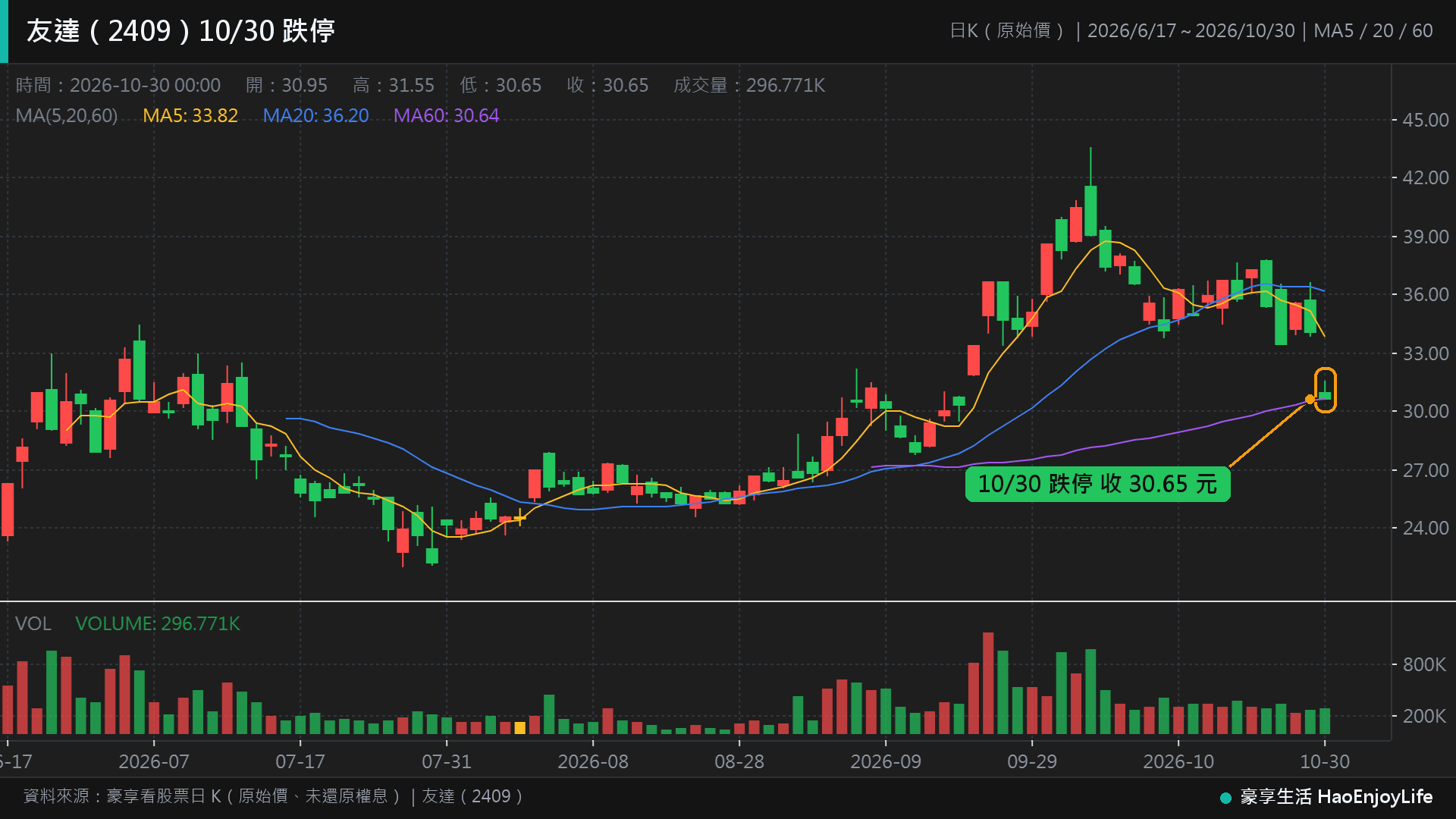
Task: Click the MA20: 36.20 legend label
Action: click(x=315, y=116)
